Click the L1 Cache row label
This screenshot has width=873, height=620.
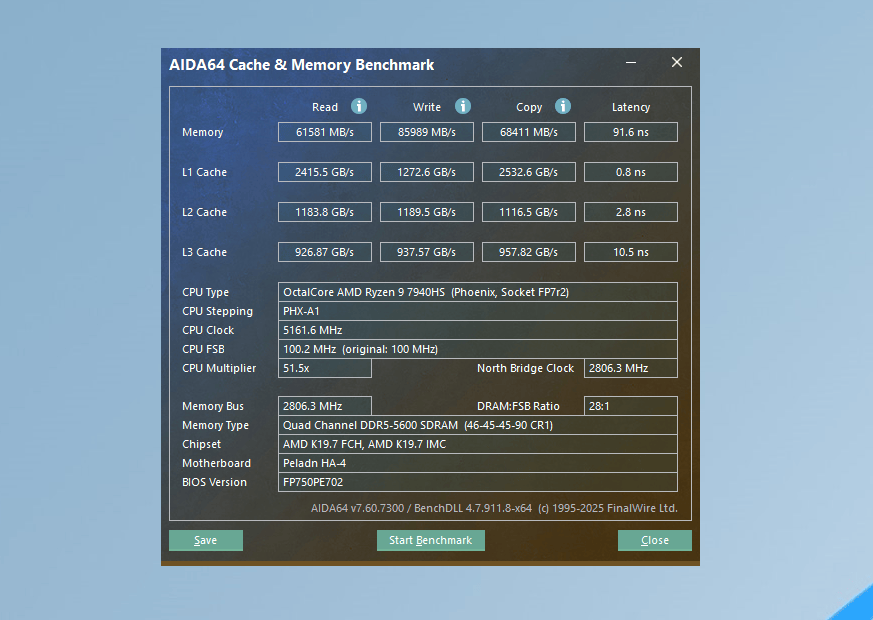pyautogui.click(x=204, y=173)
